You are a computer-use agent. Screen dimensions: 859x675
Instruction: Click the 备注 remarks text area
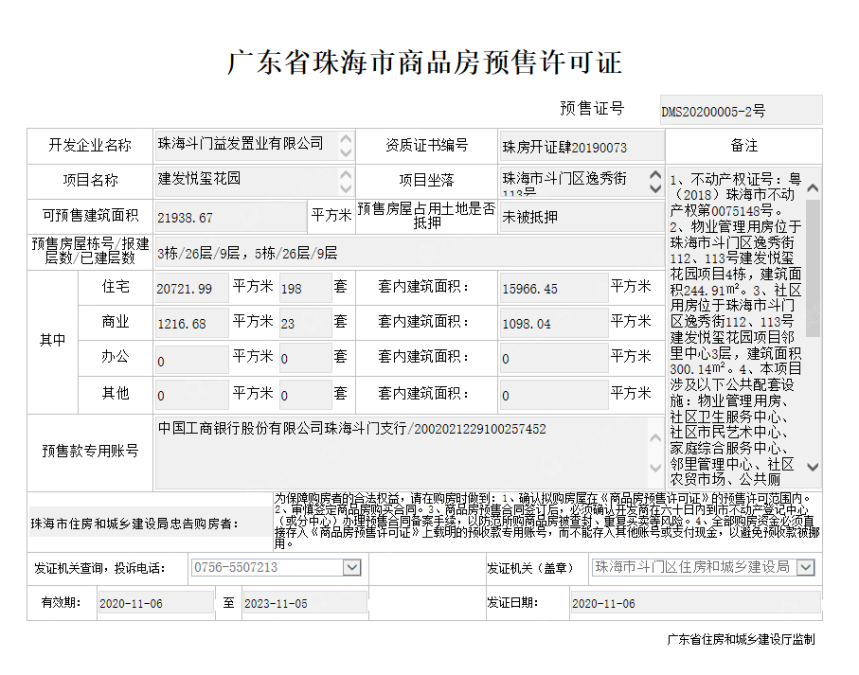[744, 328]
